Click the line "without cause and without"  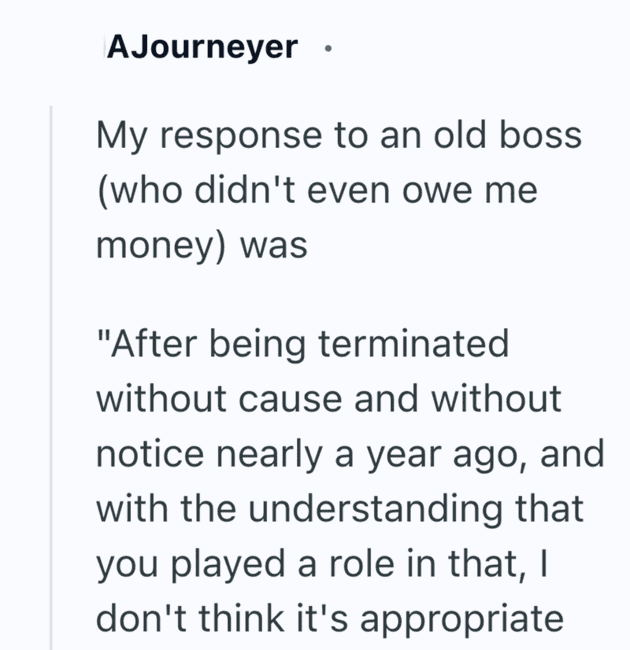(329, 400)
